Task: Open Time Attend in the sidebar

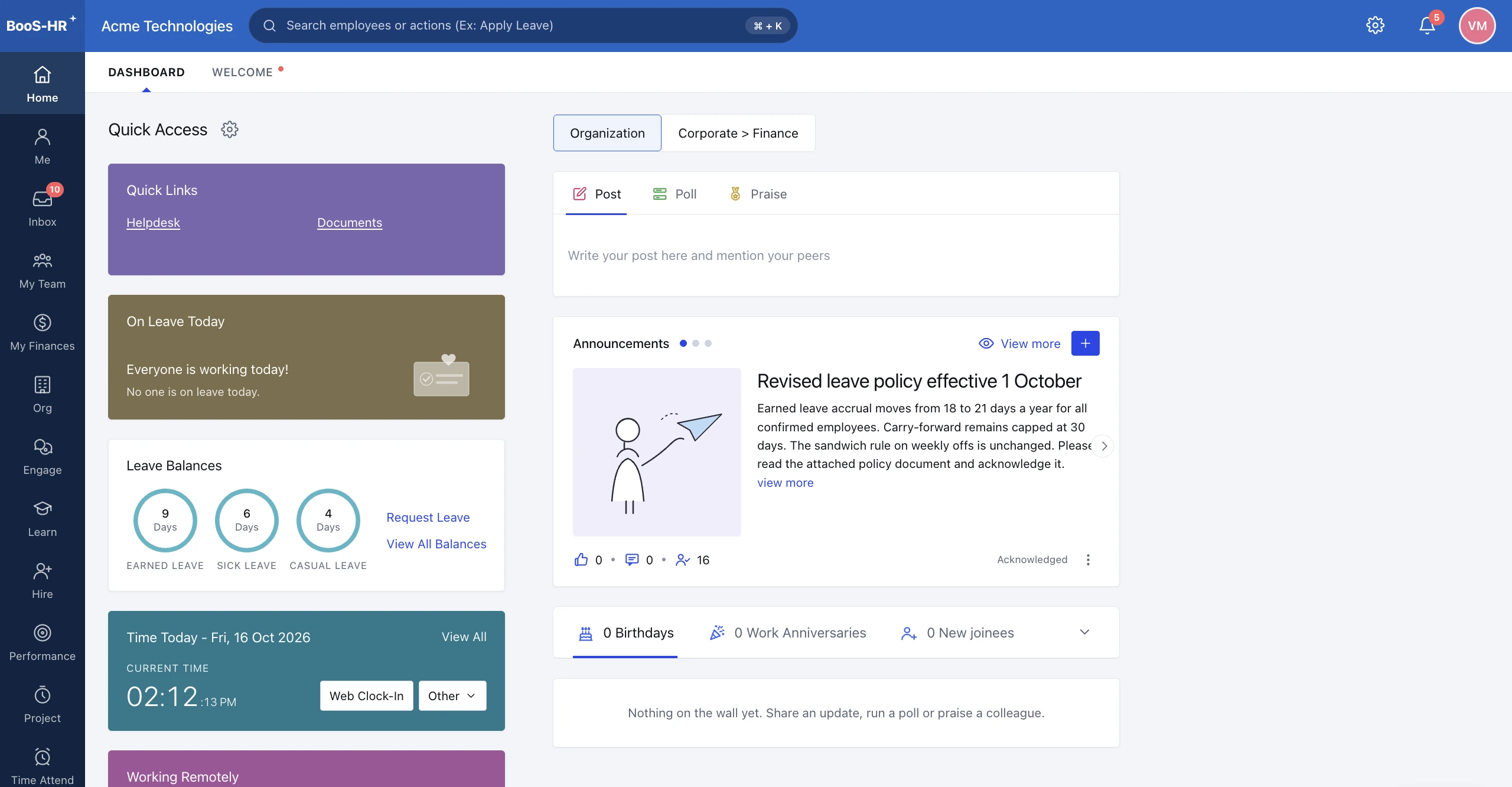Action: [x=43, y=766]
